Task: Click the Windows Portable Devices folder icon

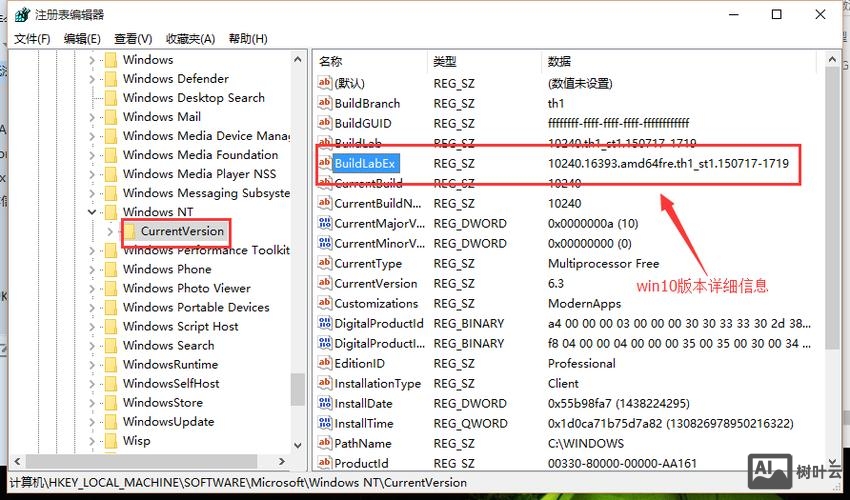Action: pyautogui.click(x=111, y=307)
